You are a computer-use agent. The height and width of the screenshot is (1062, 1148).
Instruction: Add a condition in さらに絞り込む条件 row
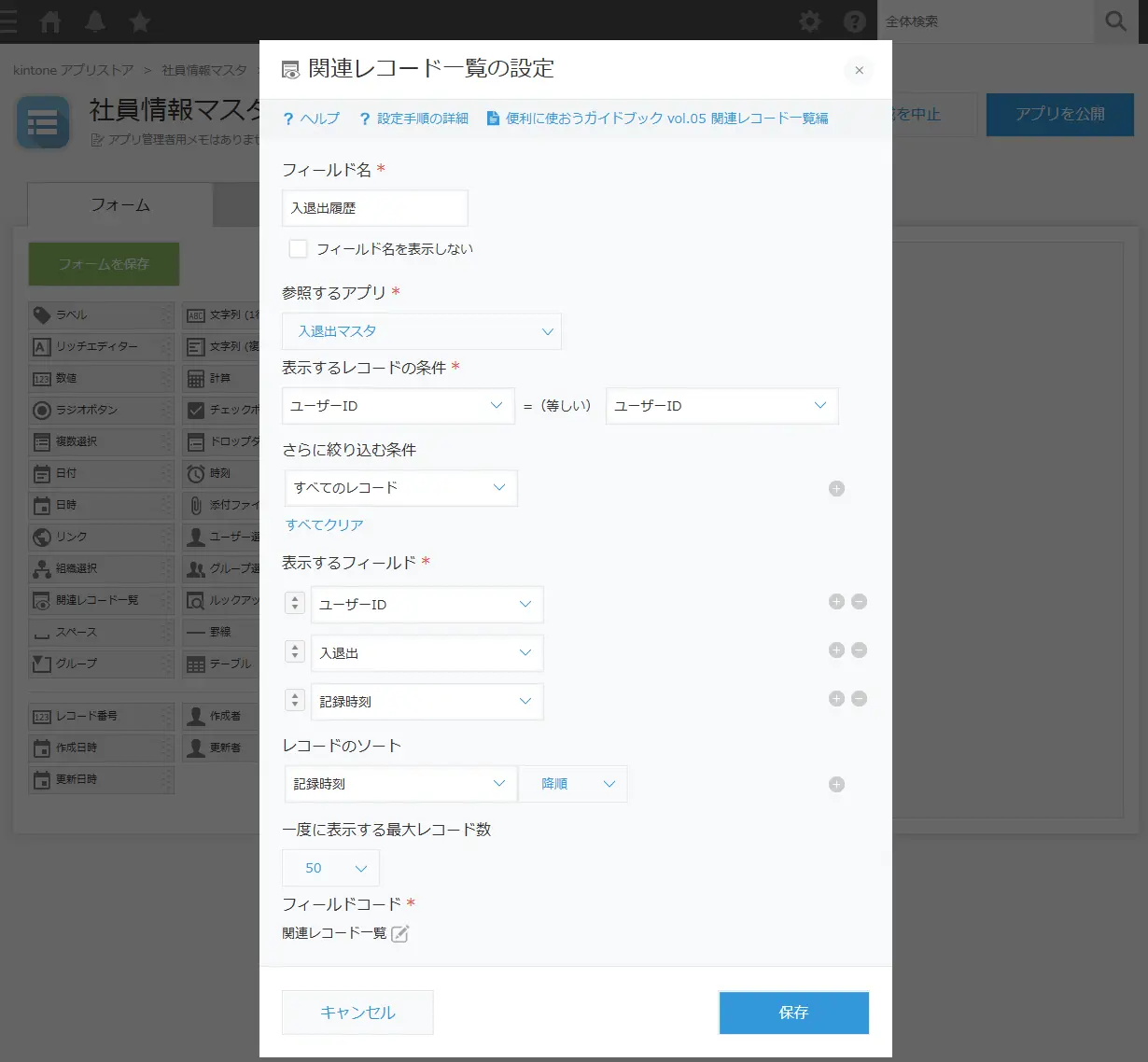[836, 488]
